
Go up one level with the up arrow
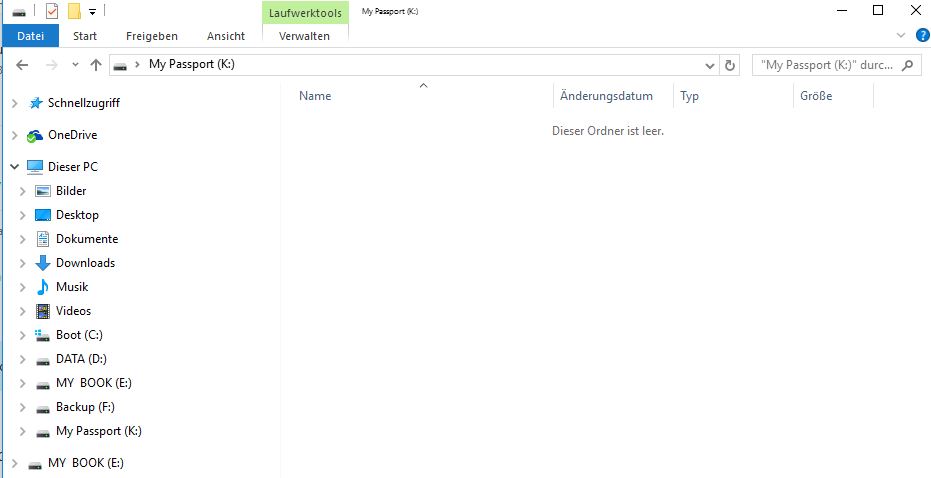pos(96,65)
